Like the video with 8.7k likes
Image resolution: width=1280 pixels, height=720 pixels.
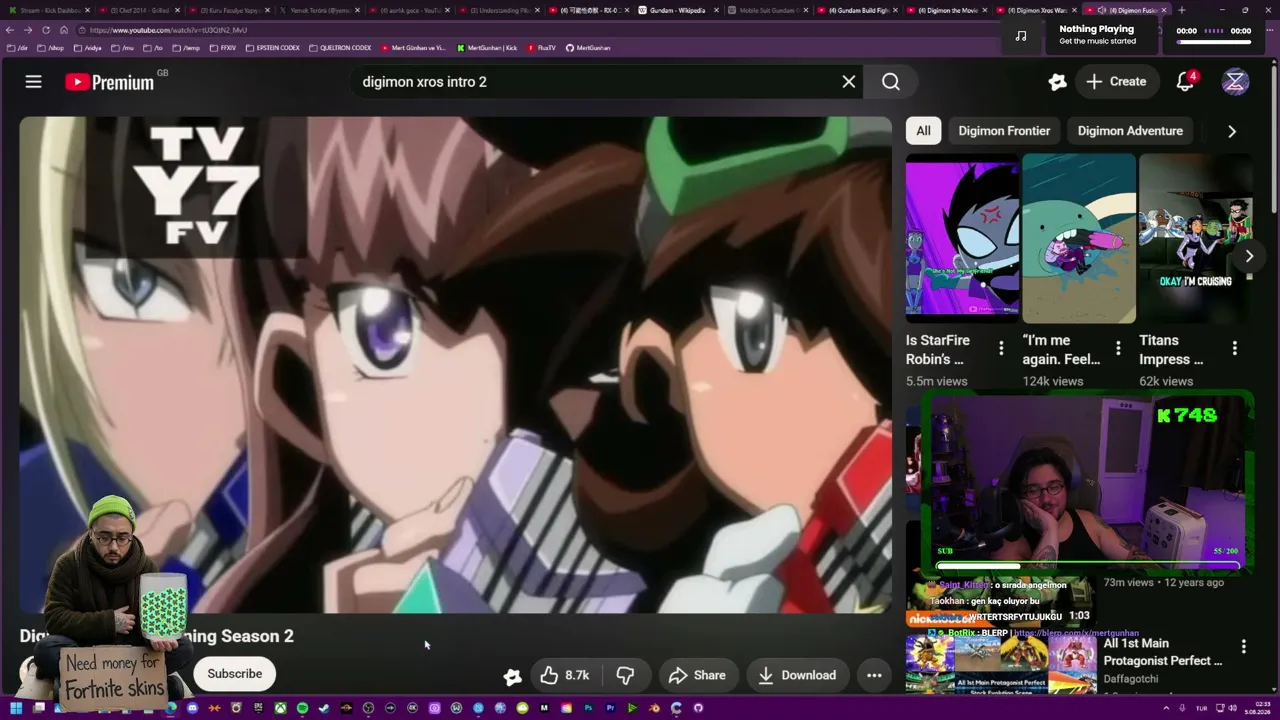pyautogui.click(x=563, y=675)
